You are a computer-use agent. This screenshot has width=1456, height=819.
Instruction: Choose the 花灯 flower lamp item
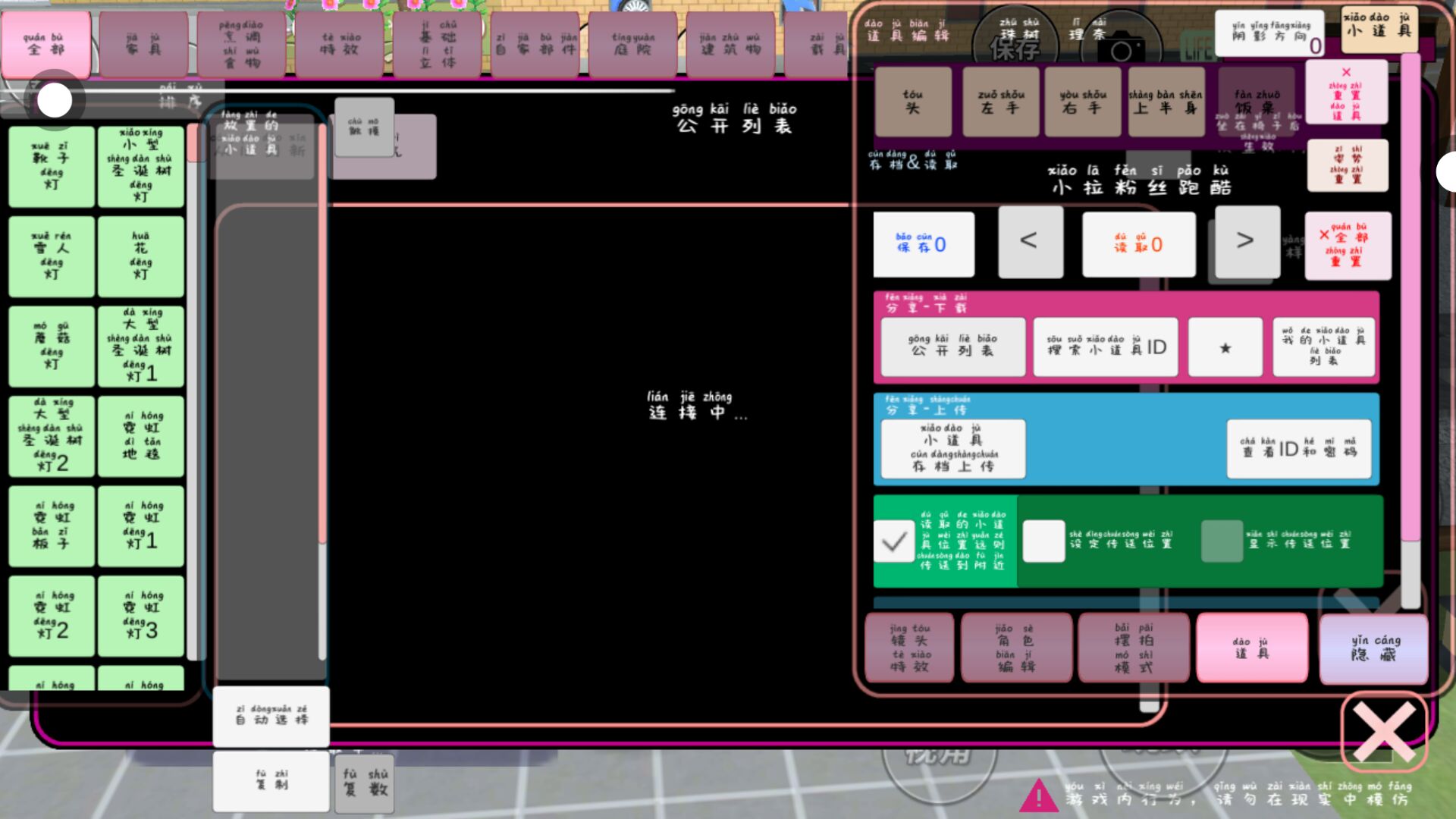[141, 256]
